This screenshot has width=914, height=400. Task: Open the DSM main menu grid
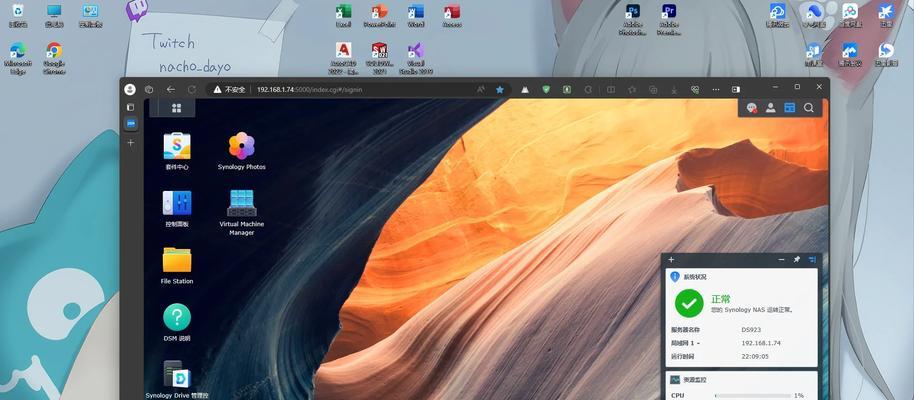tap(176, 108)
